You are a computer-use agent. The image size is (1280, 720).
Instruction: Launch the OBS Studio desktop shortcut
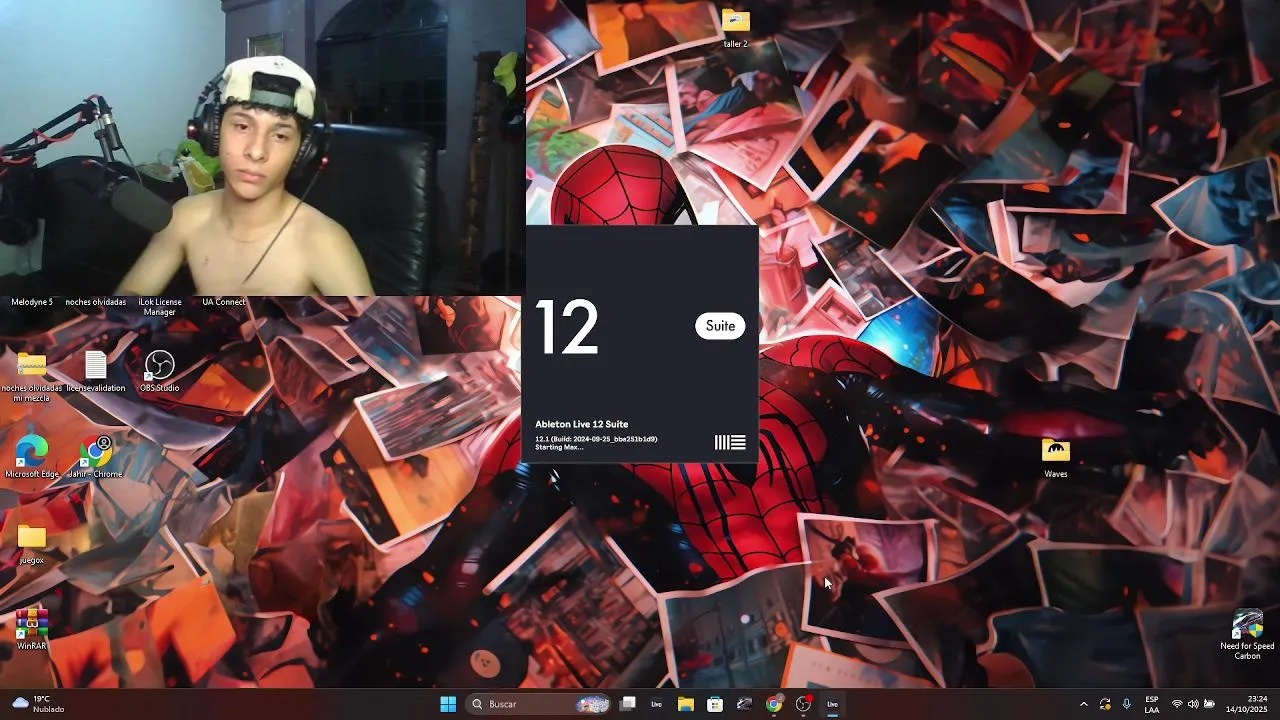(x=160, y=372)
